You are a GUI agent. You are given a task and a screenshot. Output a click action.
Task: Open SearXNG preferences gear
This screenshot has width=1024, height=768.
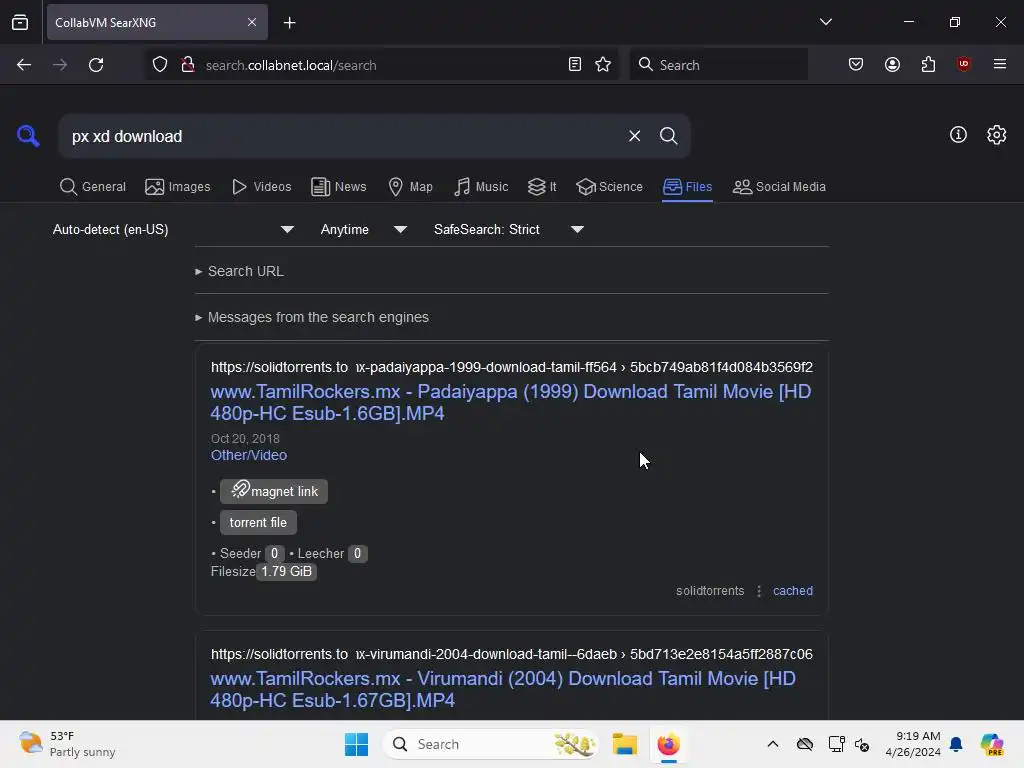click(996, 135)
